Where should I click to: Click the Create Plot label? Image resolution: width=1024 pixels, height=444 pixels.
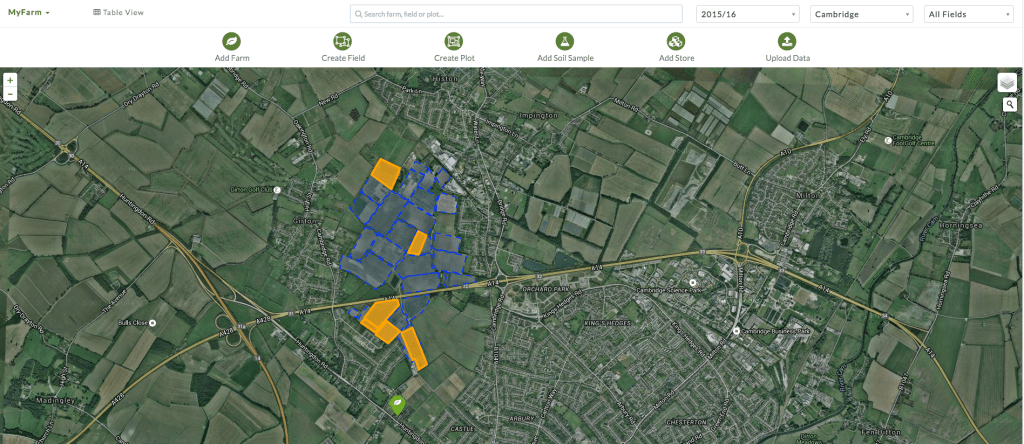click(454, 58)
